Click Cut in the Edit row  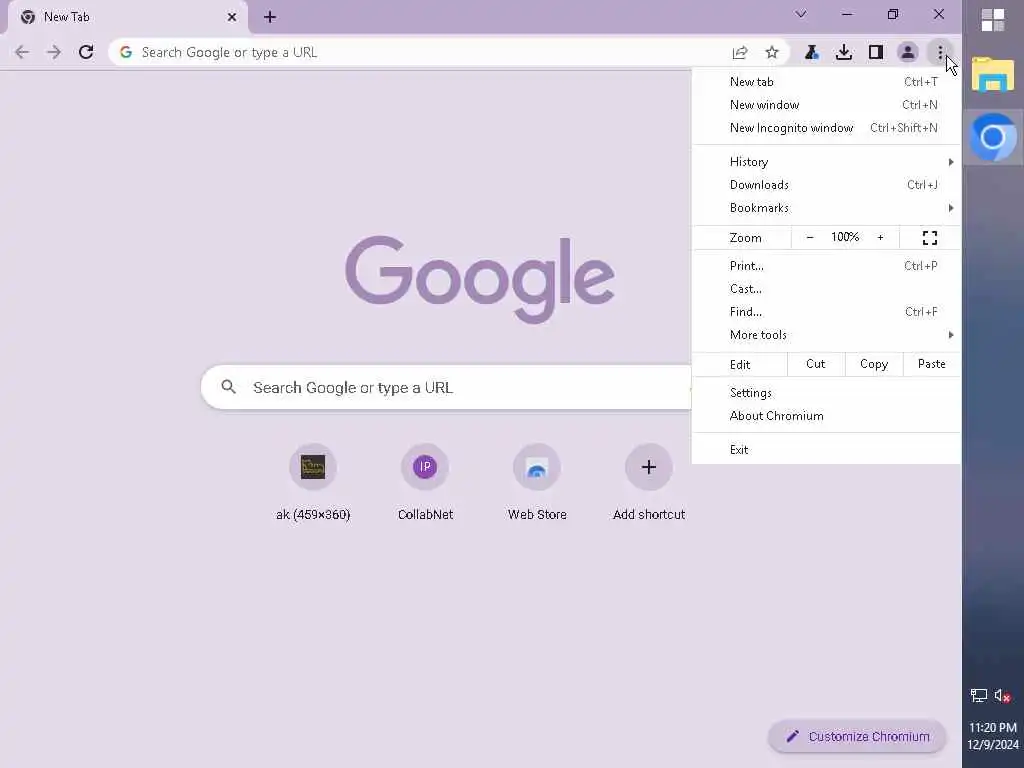pos(816,364)
